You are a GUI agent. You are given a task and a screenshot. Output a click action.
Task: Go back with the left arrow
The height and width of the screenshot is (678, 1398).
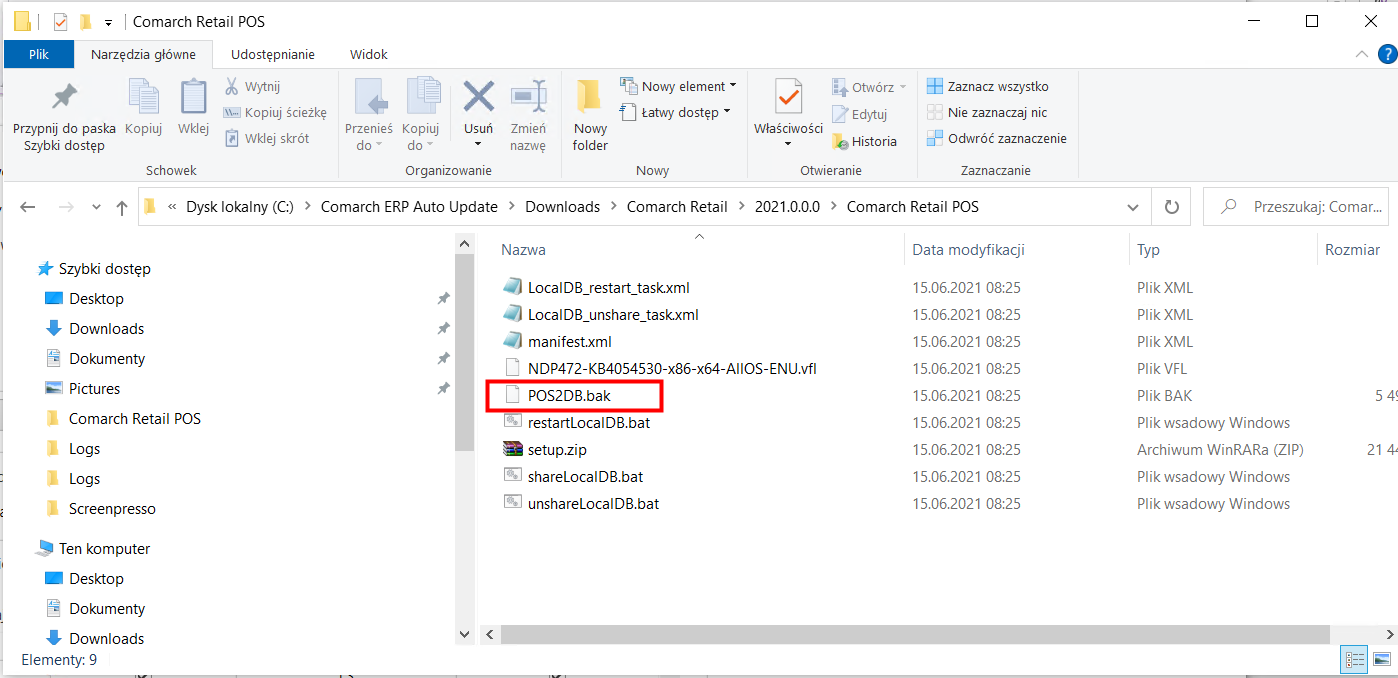tap(28, 207)
